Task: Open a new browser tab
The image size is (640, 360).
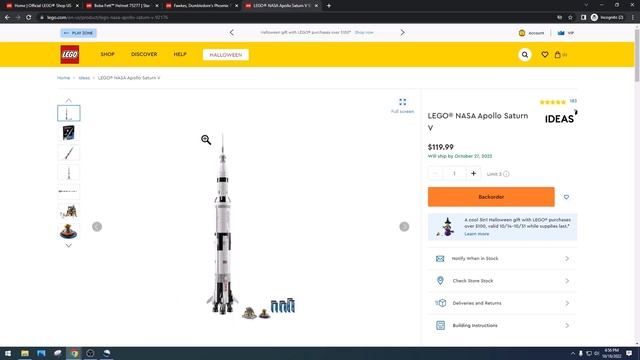Action: [329, 6]
